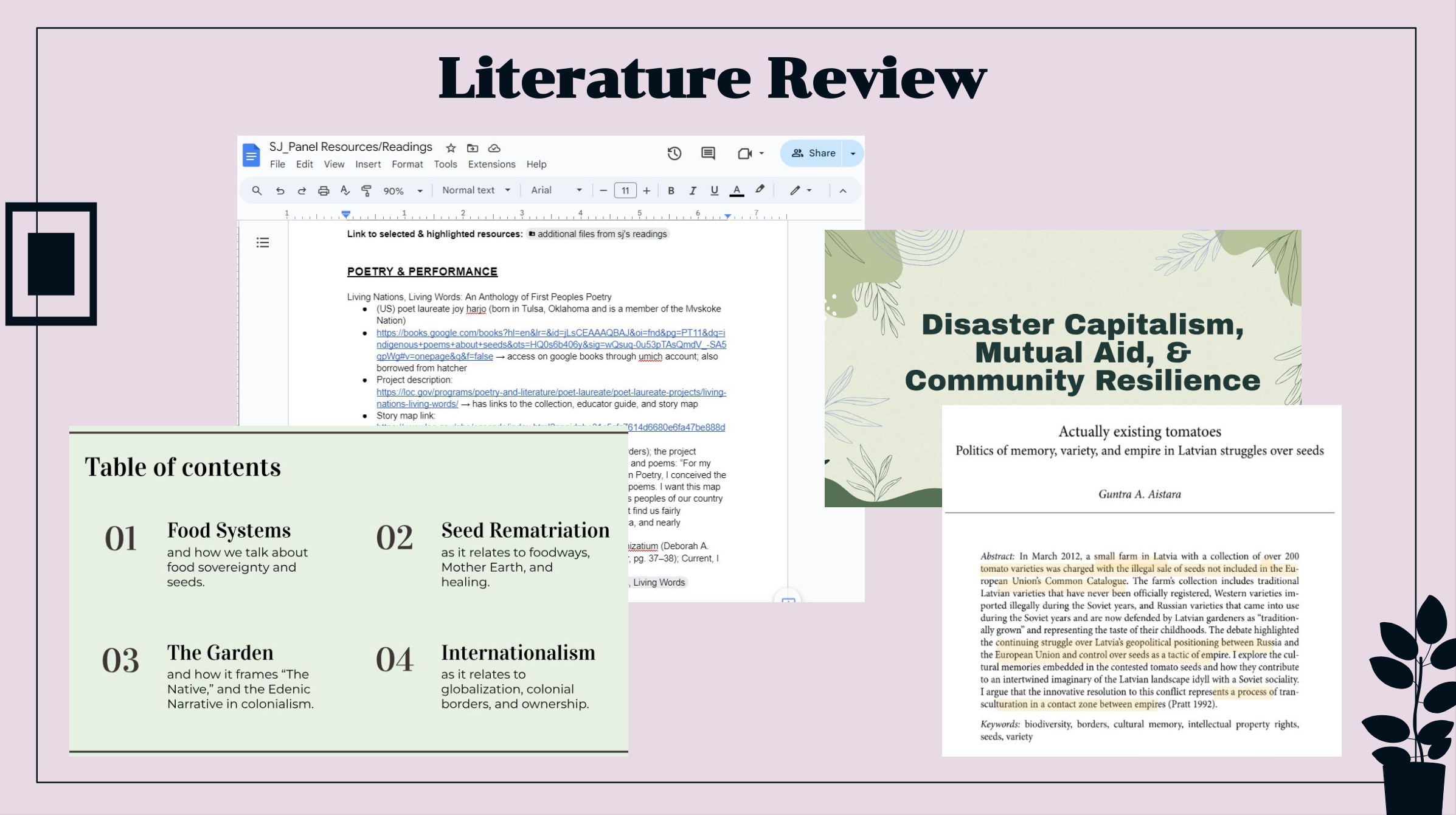
Task: Open the File menu
Action: pos(277,164)
